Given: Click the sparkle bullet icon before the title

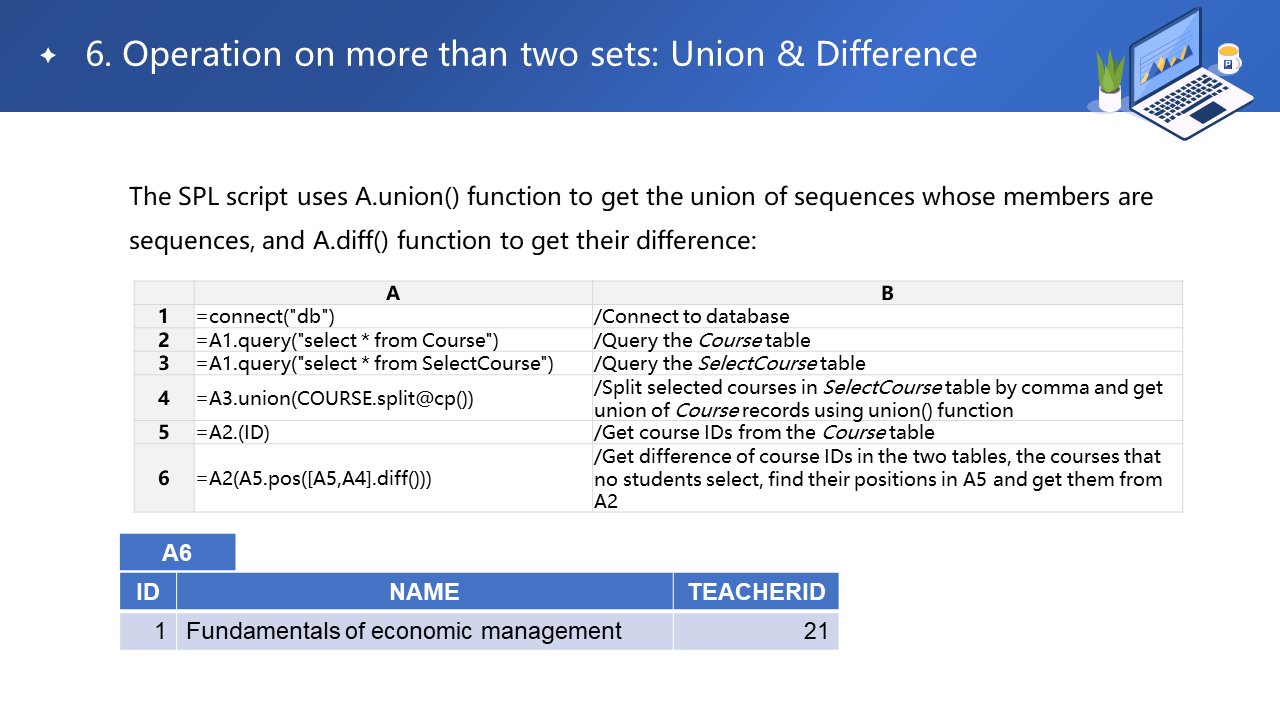Looking at the screenshot, I should pos(48,56).
